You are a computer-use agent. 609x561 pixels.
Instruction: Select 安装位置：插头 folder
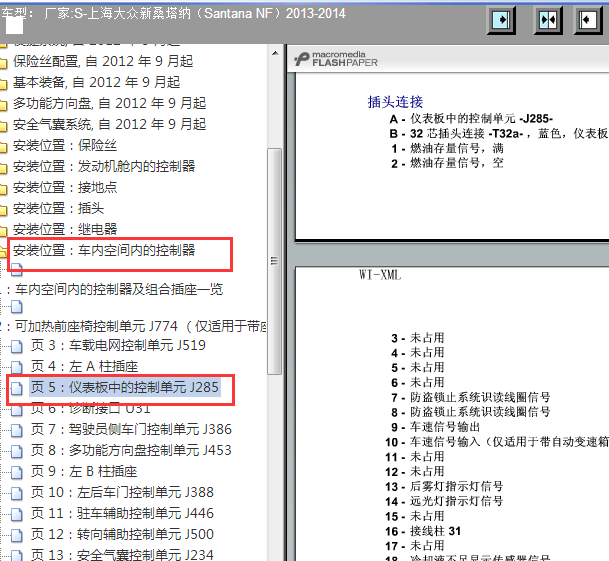[58, 208]
